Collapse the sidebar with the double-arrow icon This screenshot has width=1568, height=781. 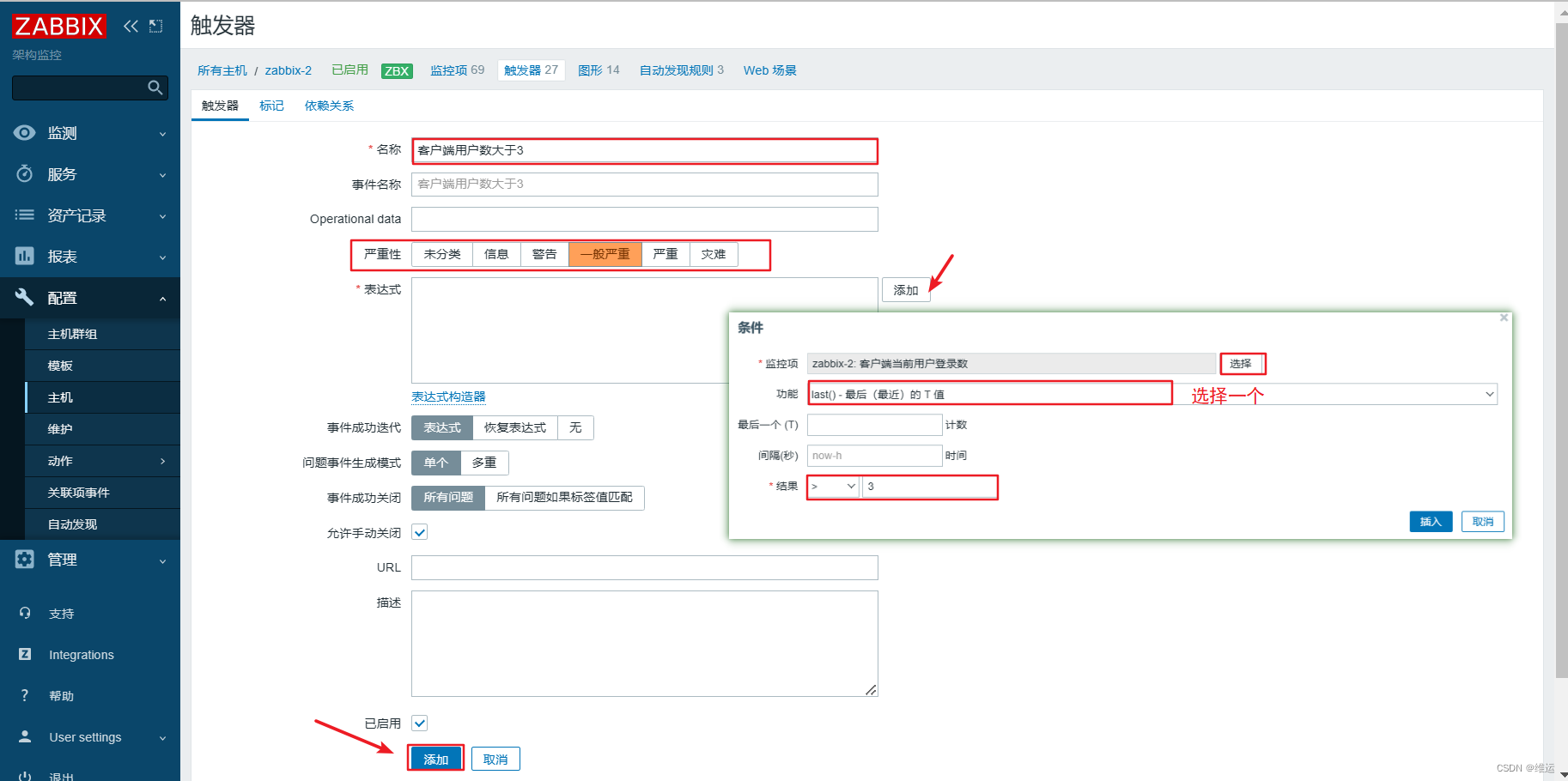[x=131, y=26]
